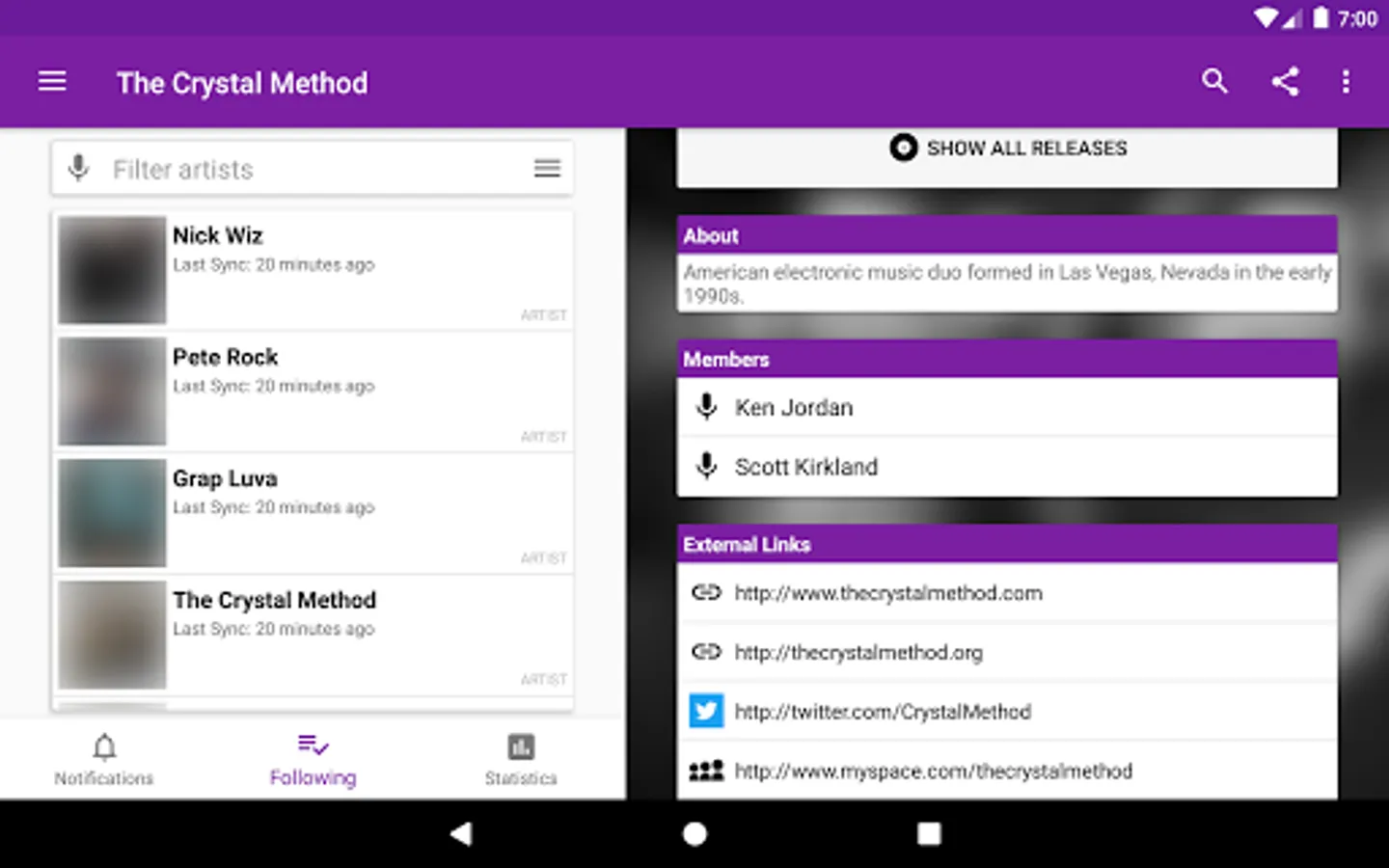Tap chain link icon for thecrystalmethod.com

(706, 592)
